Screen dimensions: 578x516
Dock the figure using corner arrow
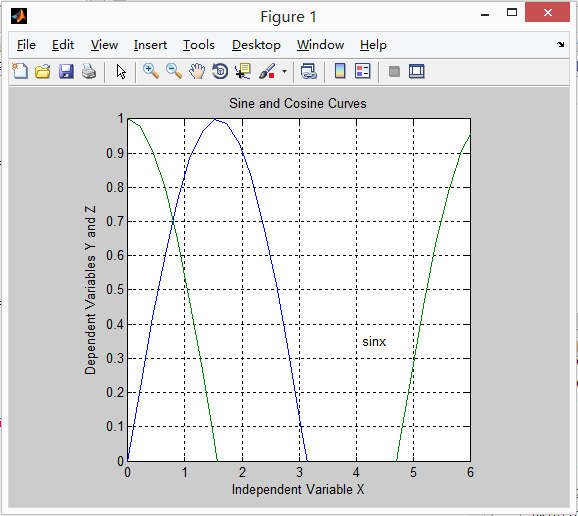[x=560, y=45]
